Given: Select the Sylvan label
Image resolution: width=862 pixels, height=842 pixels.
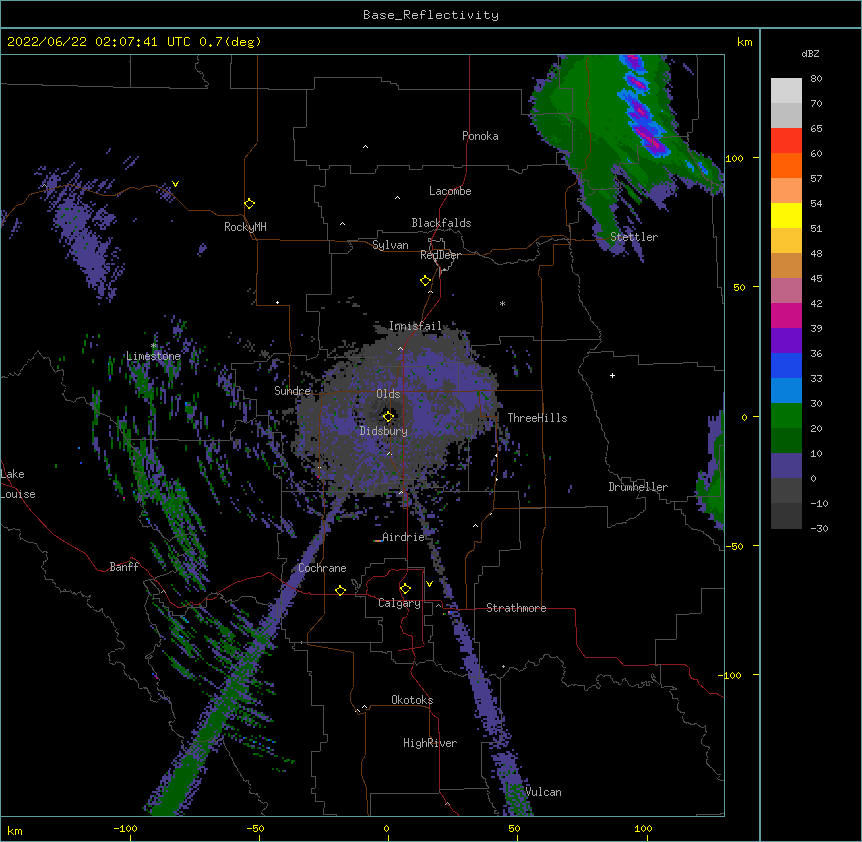Looking at the screenshot, I should [x=390, y=245].
